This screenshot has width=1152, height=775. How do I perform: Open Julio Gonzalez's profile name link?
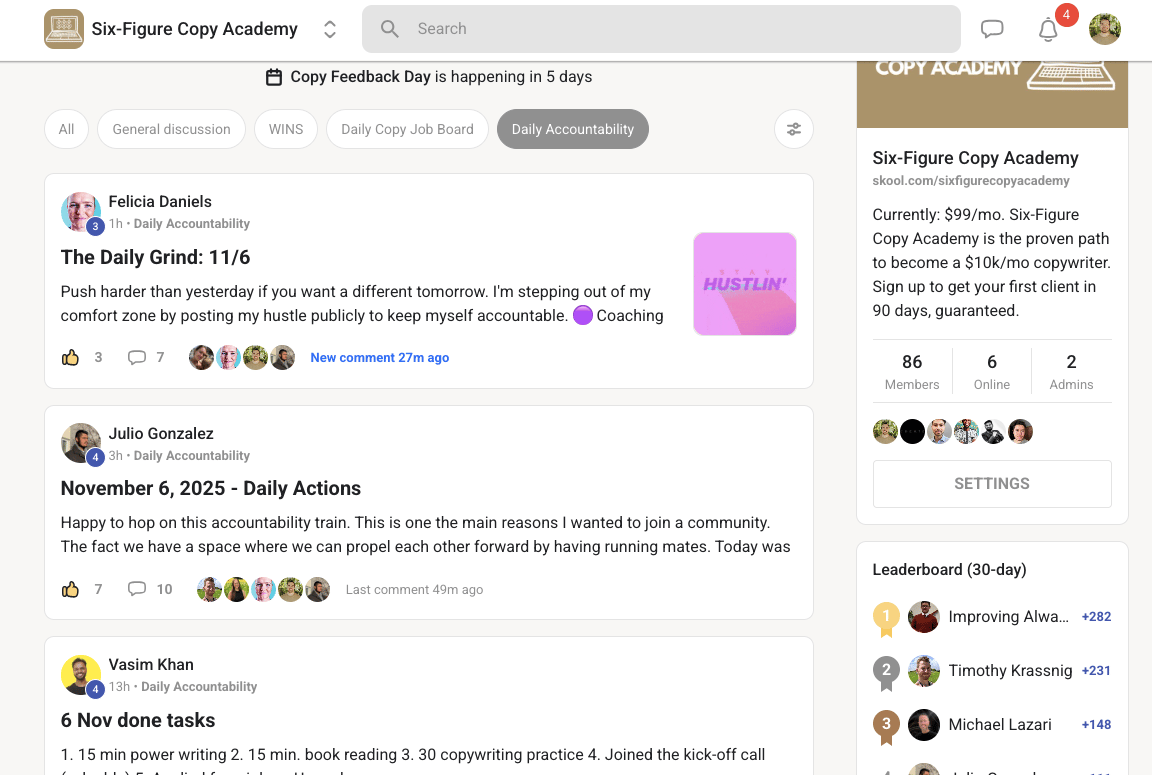[161, 433]
